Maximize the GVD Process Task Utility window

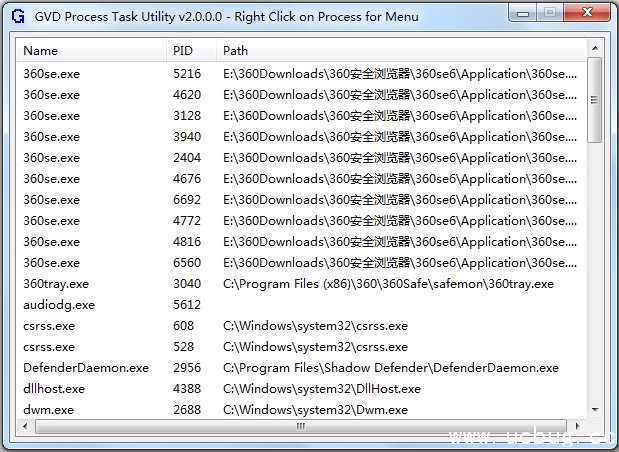551,14
